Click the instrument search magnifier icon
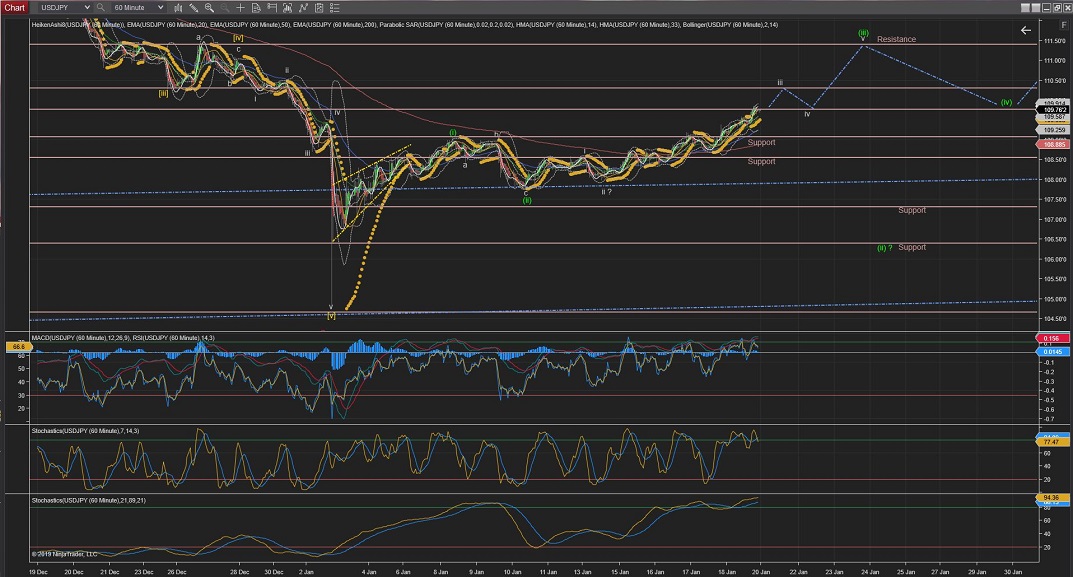The width and height of the screenshot is (1073, 577). [100, 7]
